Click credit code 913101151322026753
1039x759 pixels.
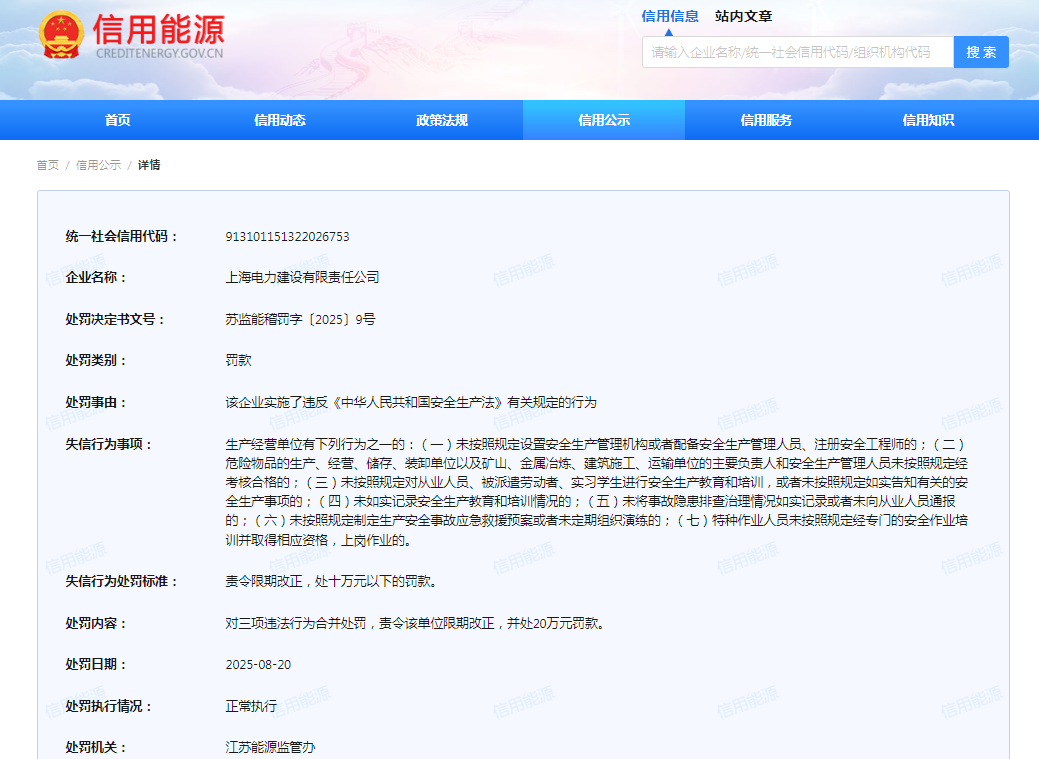click(x=288, y=237)
